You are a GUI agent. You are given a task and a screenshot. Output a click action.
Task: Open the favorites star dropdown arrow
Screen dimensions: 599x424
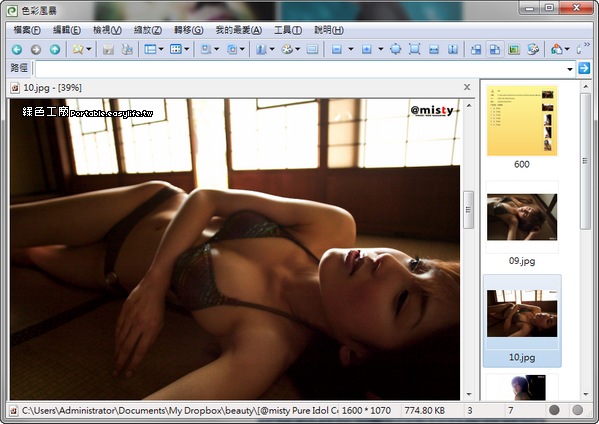click(89, 49)
